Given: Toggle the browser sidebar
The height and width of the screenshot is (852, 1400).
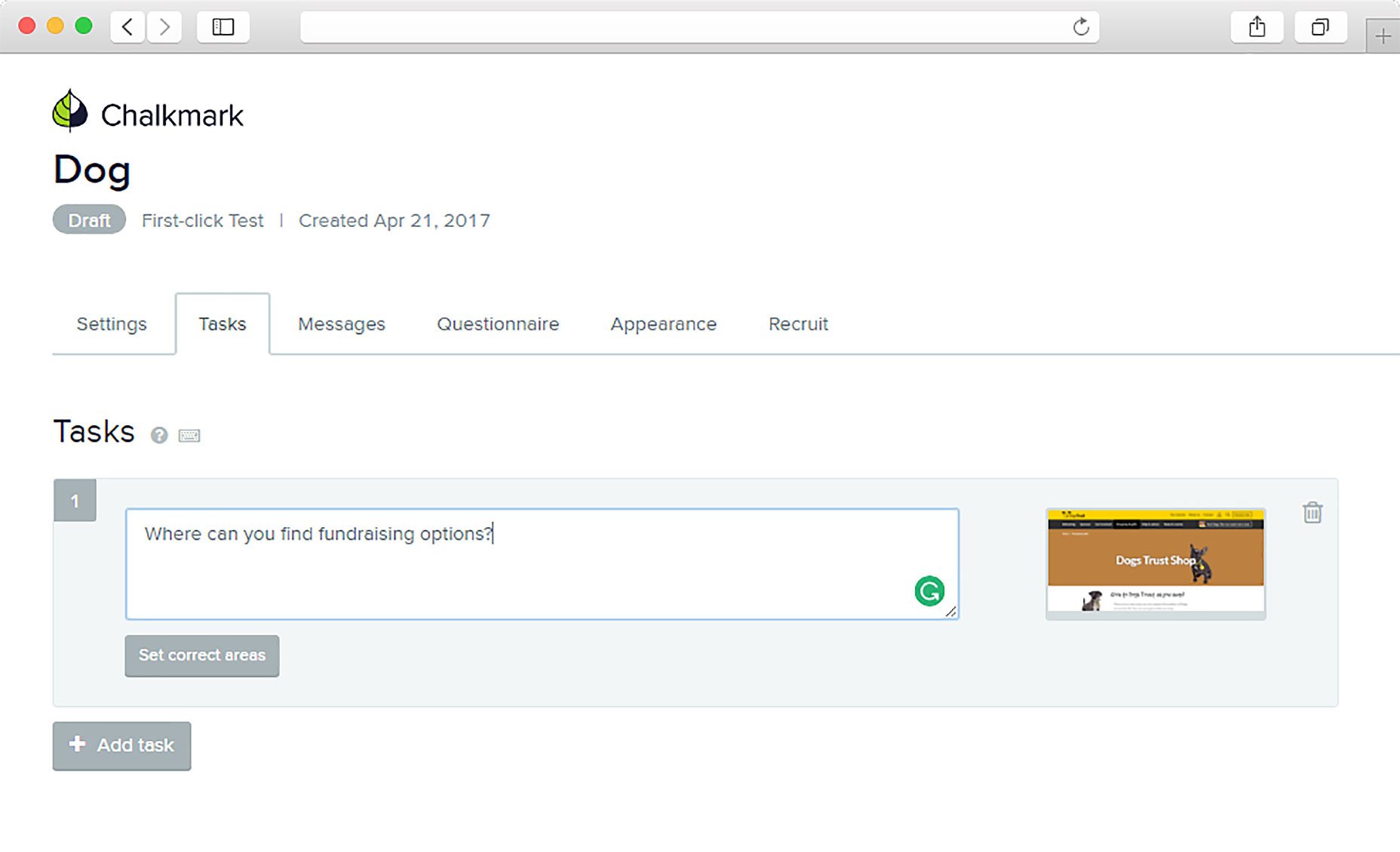Looking at the screenshot, I should click(x=223, y=27).
